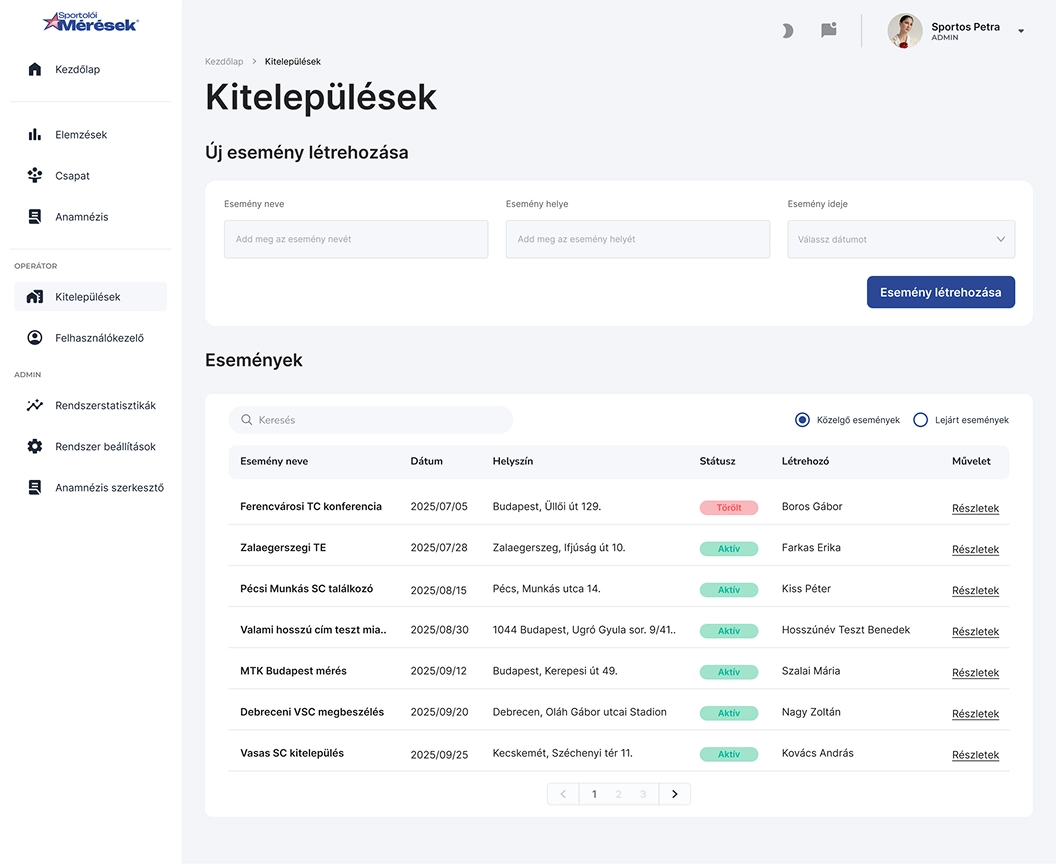
Task: Open the Válassz dátumot date dropdown
Action: (901, 239)
